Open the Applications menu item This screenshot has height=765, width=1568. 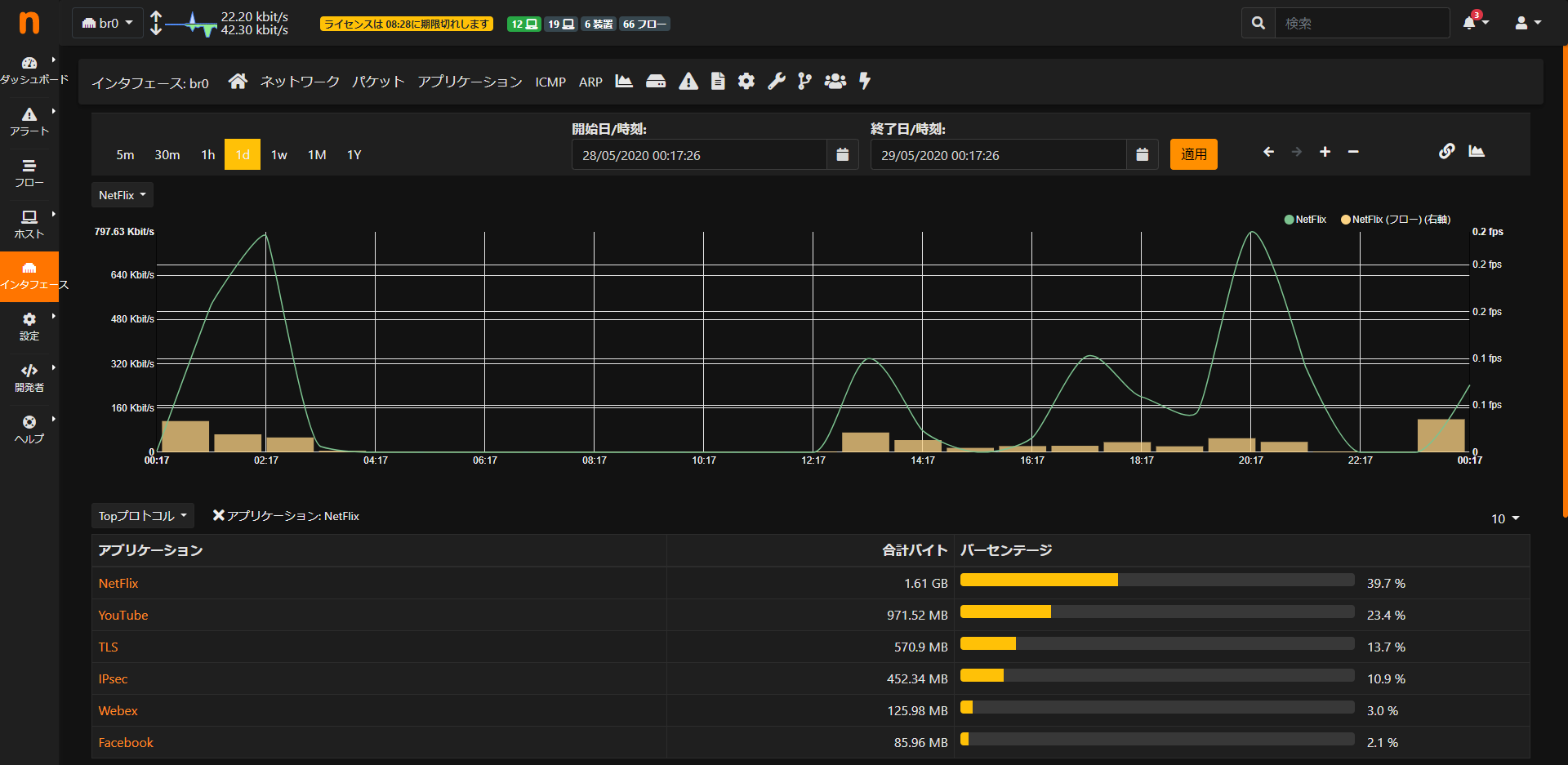point(470,82)
